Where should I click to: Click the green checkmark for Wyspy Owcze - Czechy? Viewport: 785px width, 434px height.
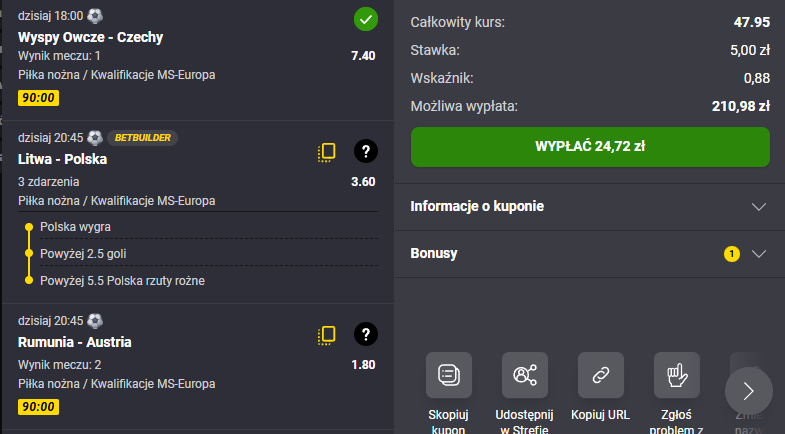[x=366, y=19]
